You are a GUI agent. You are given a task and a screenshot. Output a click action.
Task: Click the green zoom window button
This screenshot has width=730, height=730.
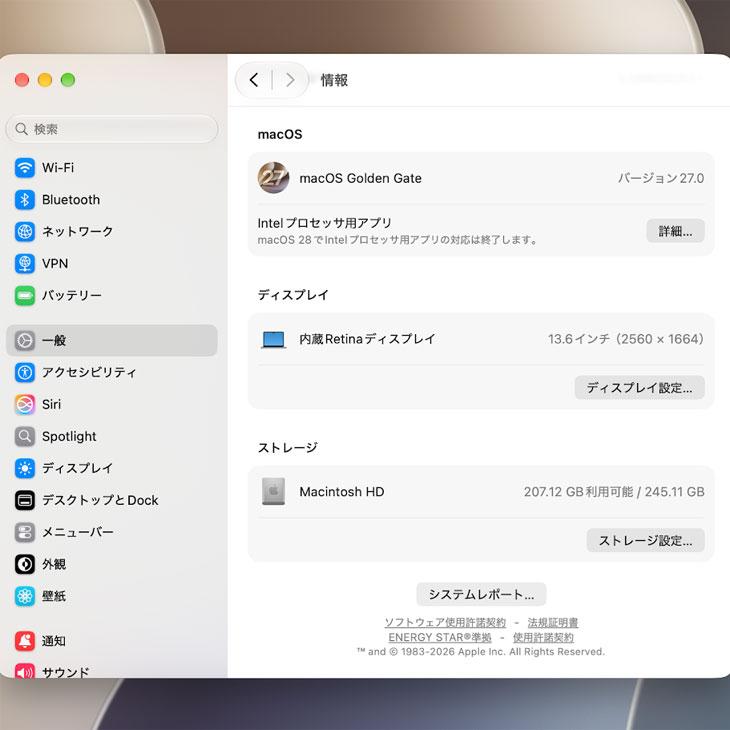coord(68,80)
